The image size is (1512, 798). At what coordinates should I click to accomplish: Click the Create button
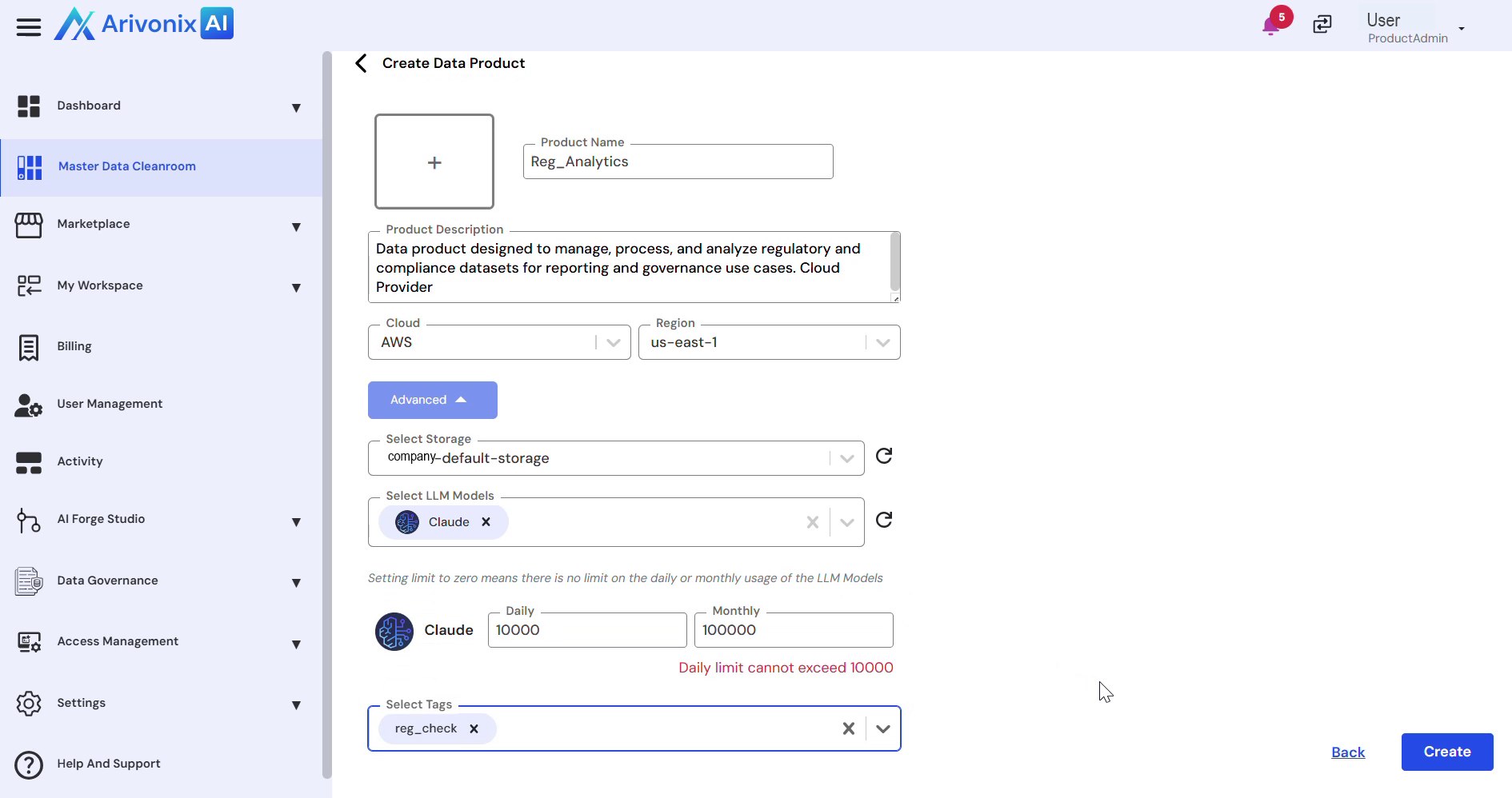coord(1446,752)
